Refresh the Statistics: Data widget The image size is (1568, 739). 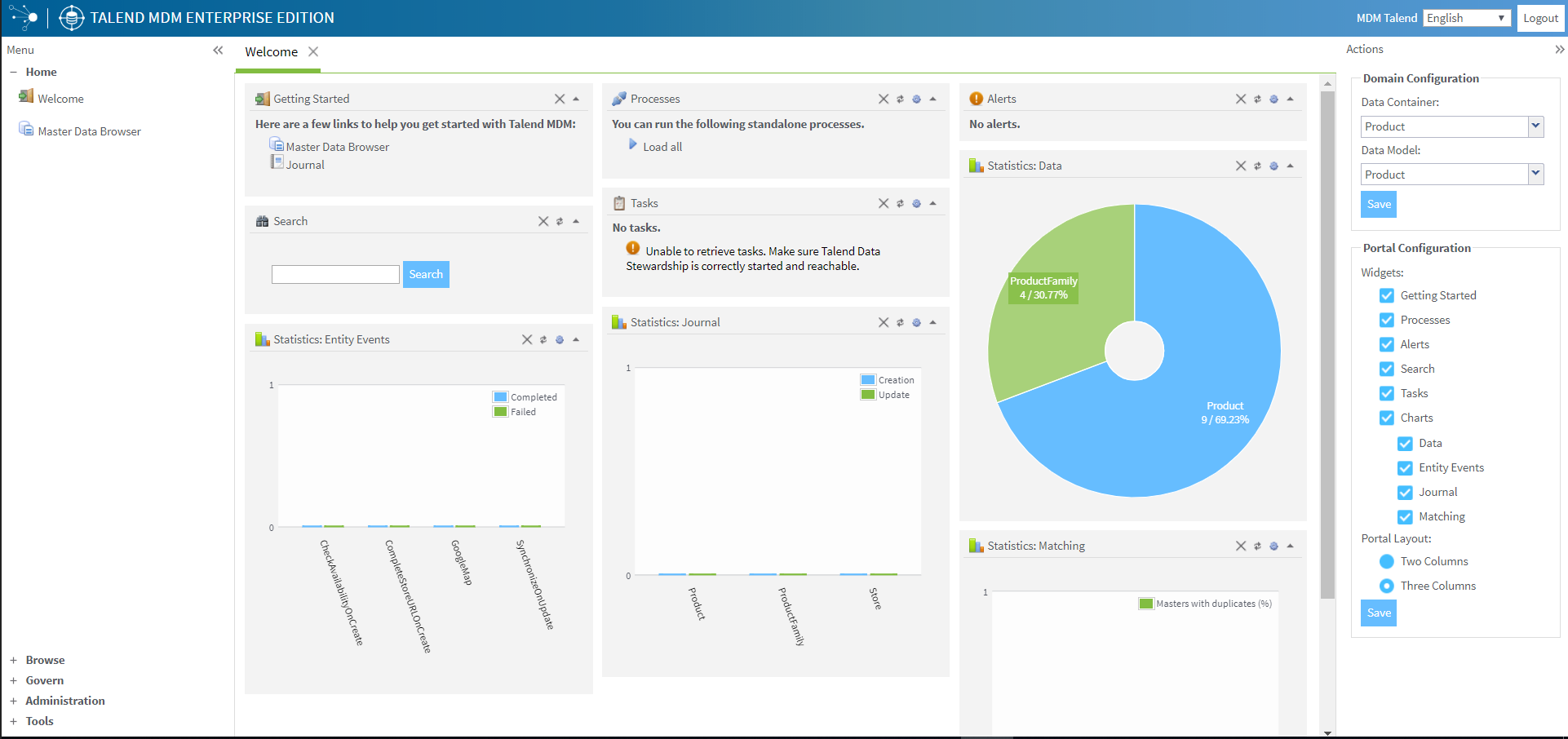pos(1257,166)
